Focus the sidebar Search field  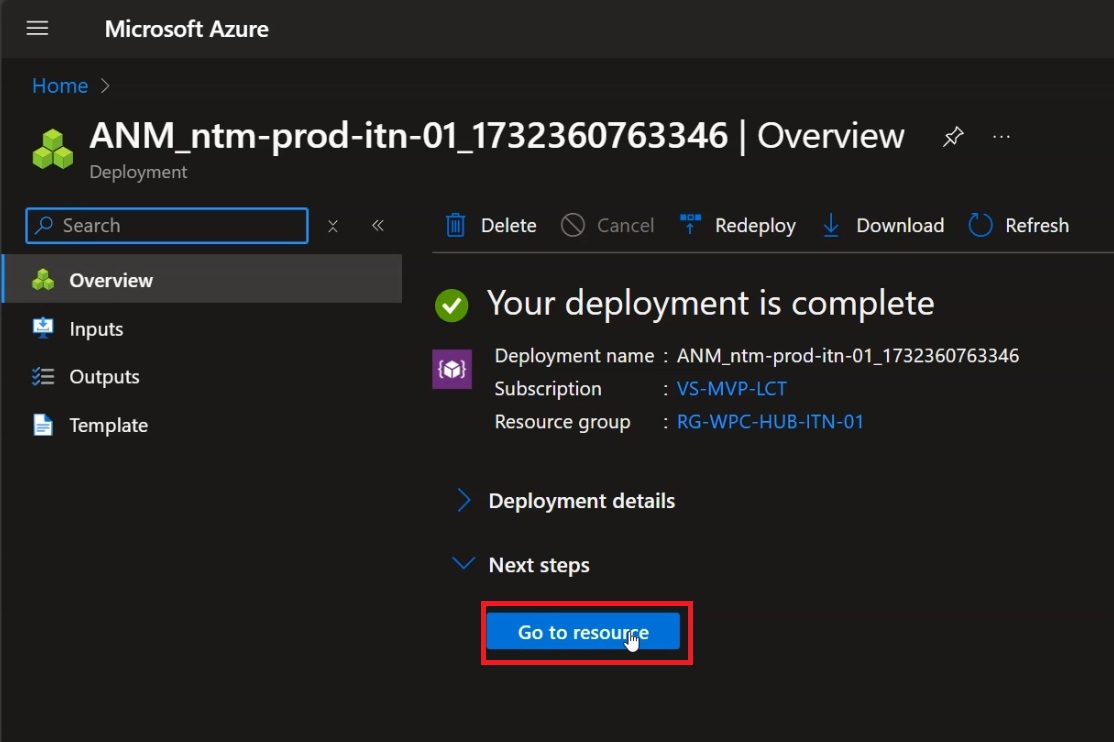click(167, 225)
